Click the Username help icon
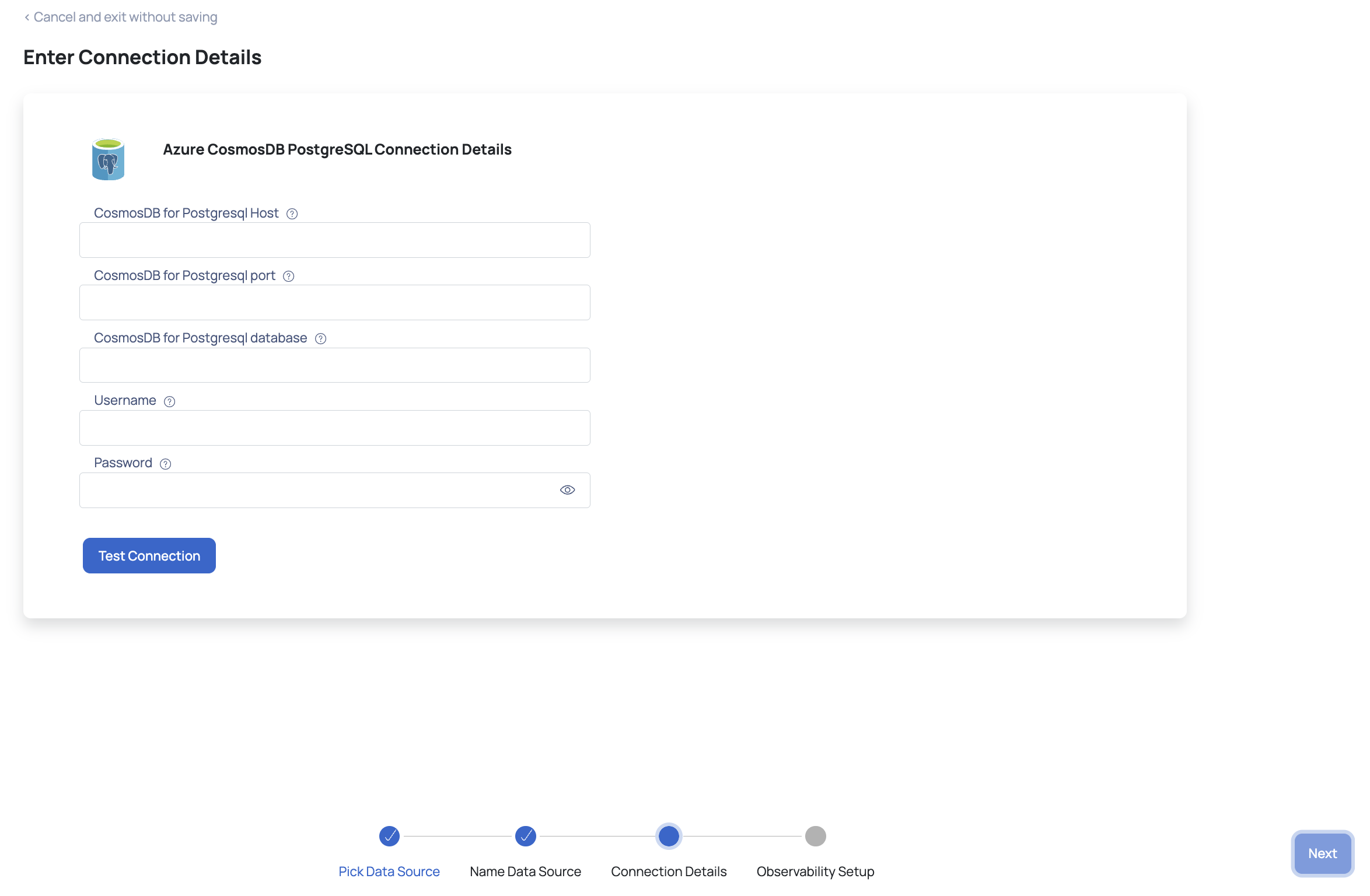The width and height of the screenshot is (1370, 896). (x=170, y=401)
